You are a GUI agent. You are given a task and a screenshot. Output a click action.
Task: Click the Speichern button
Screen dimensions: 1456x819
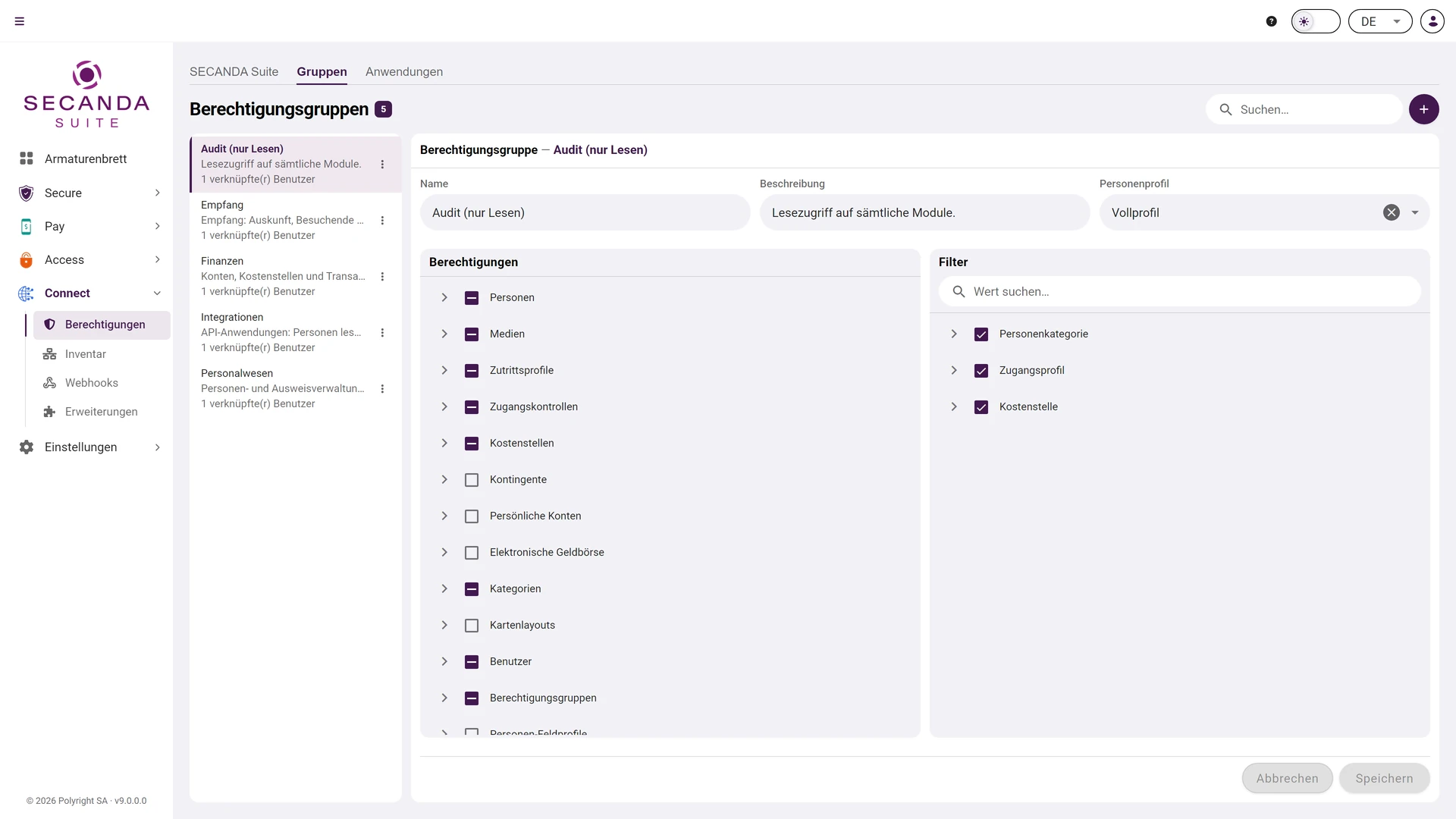pos(1384,778)
